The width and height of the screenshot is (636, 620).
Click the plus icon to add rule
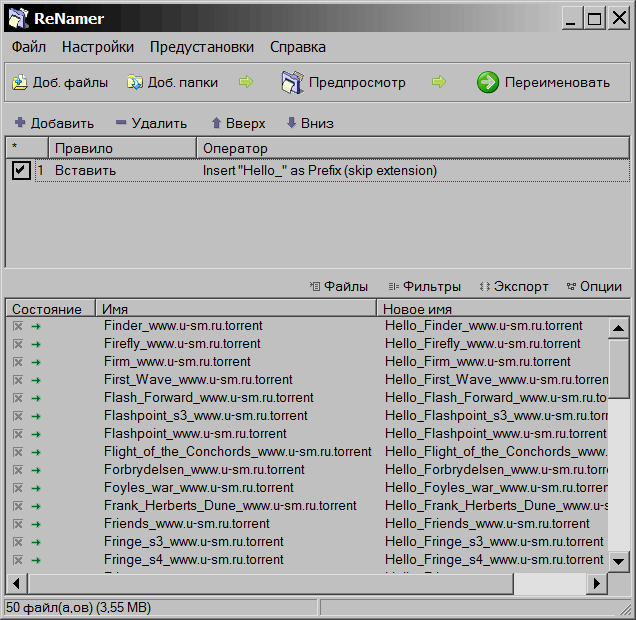(19, 123)
